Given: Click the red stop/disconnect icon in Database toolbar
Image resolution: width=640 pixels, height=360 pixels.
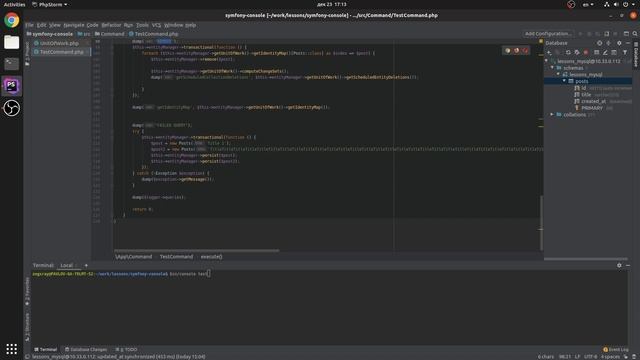Looking at the screenshot, I should pos(586,52).
